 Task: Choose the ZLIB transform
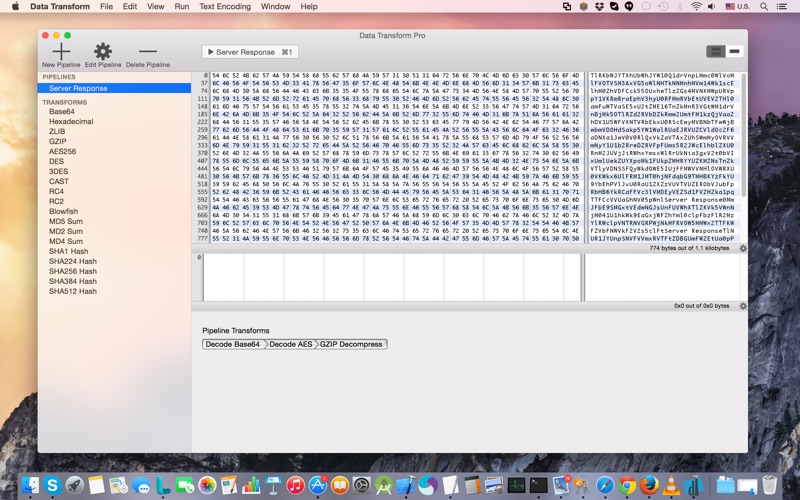pos(57,131)
